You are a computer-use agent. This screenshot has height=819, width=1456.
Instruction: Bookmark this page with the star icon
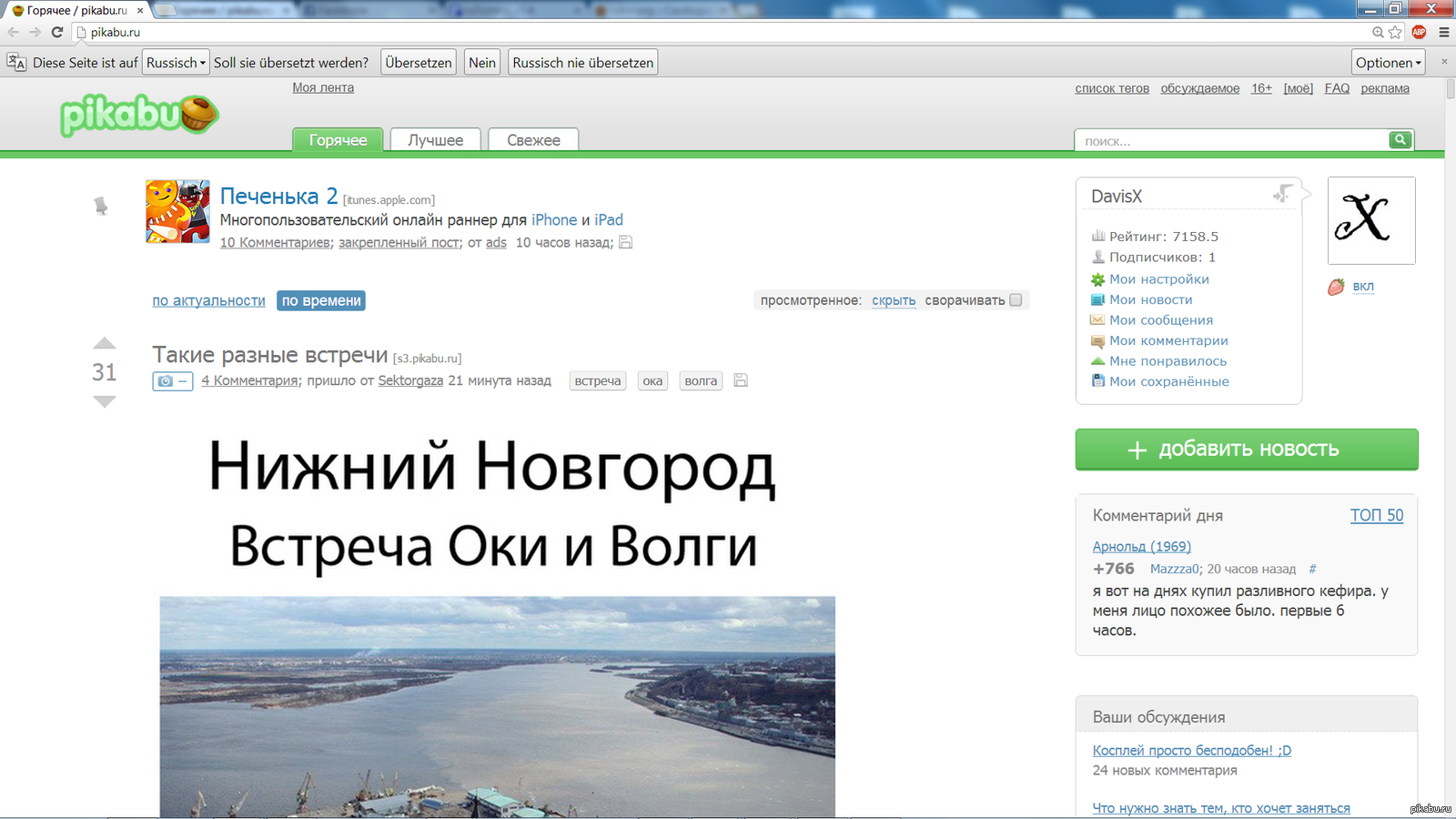pos(1395,32)
